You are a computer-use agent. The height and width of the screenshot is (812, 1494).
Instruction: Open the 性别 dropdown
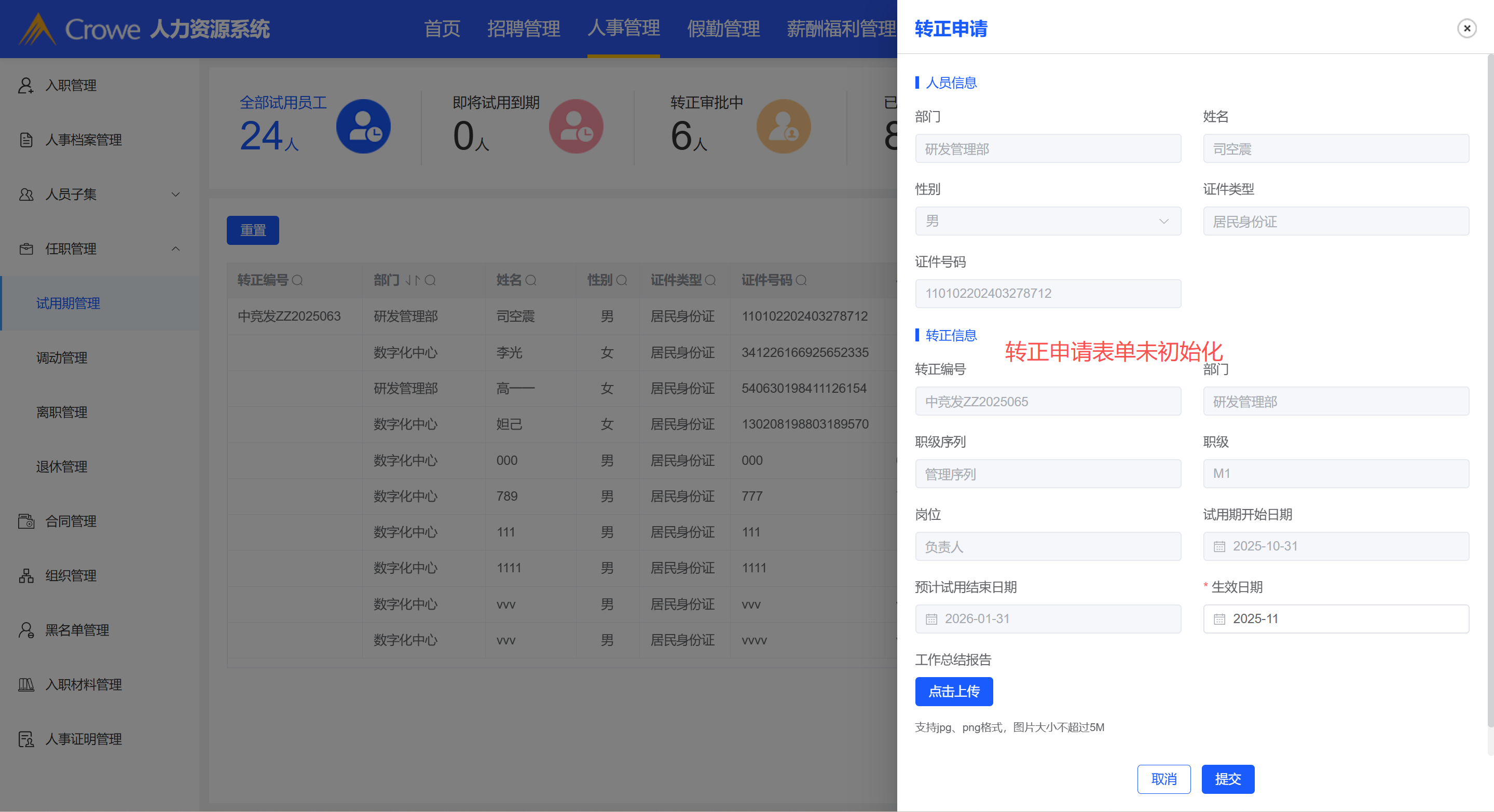tap(1047, 222)
